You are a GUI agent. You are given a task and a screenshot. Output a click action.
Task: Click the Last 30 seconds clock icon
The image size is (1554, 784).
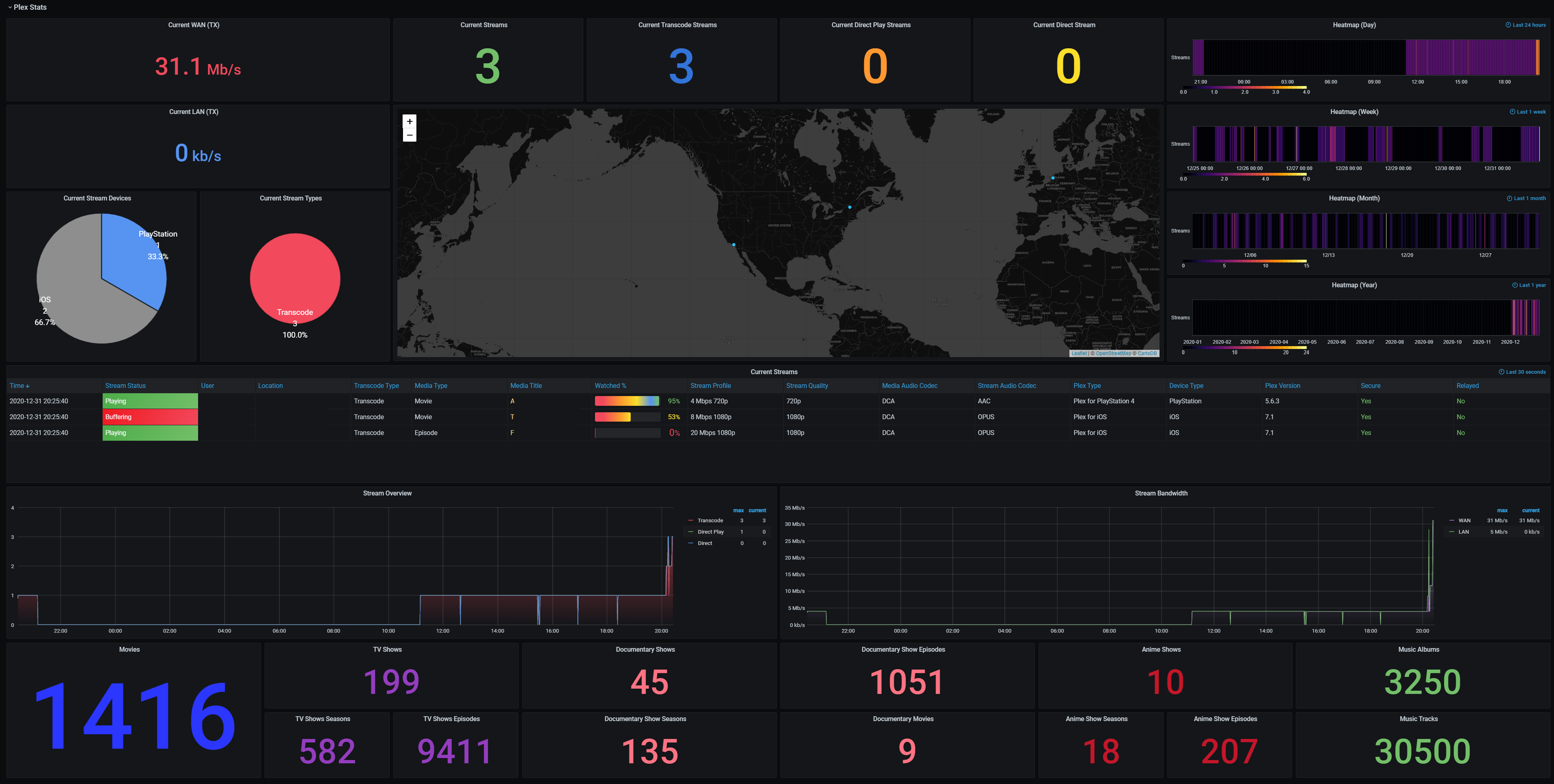pos(1502,372)
